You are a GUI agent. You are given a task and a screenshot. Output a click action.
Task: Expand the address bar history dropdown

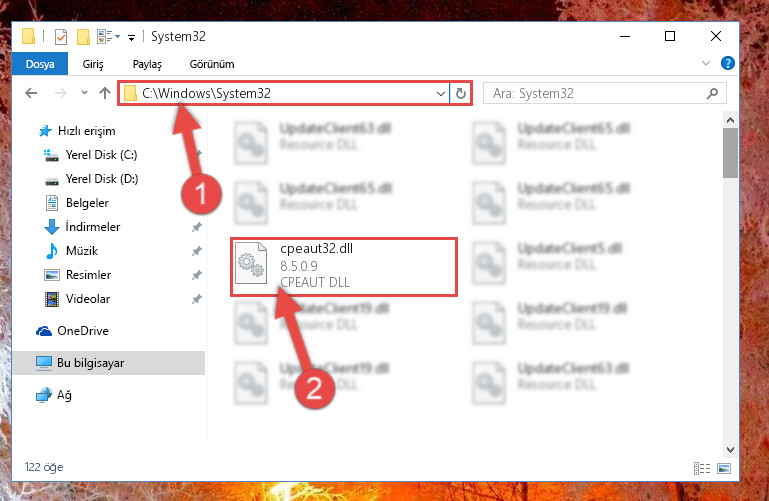[x=440, y=93]
